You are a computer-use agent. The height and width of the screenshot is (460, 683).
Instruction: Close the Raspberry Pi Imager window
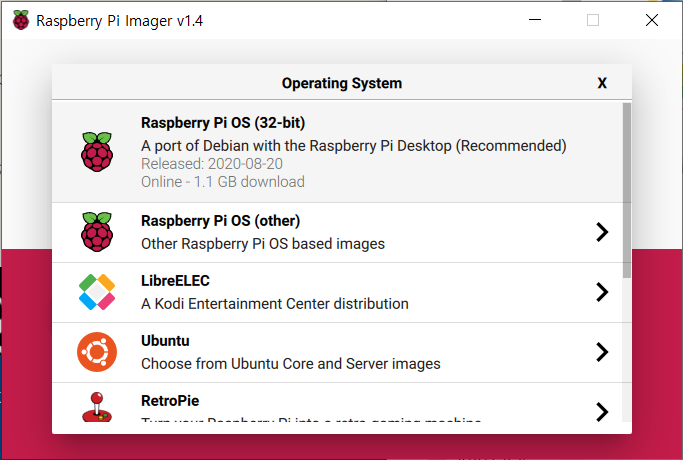tap(652, 20)
